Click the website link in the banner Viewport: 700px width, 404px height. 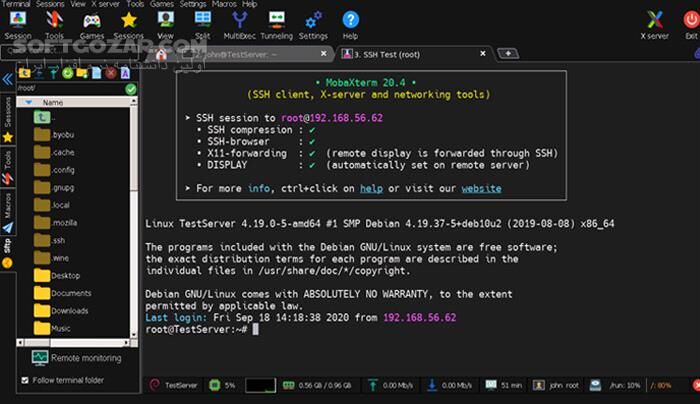[481, 188]
